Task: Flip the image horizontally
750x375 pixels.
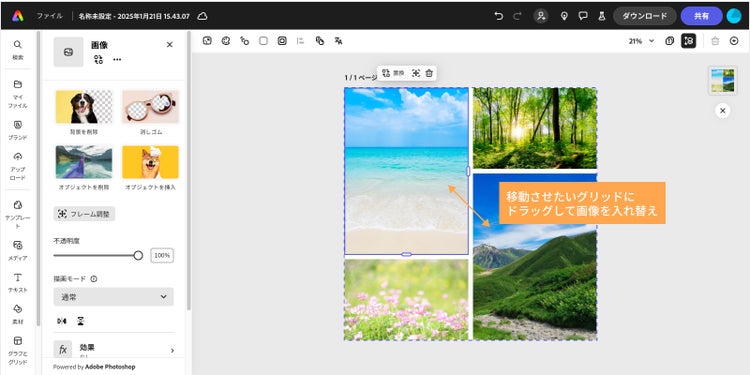Action: point(62,321)
